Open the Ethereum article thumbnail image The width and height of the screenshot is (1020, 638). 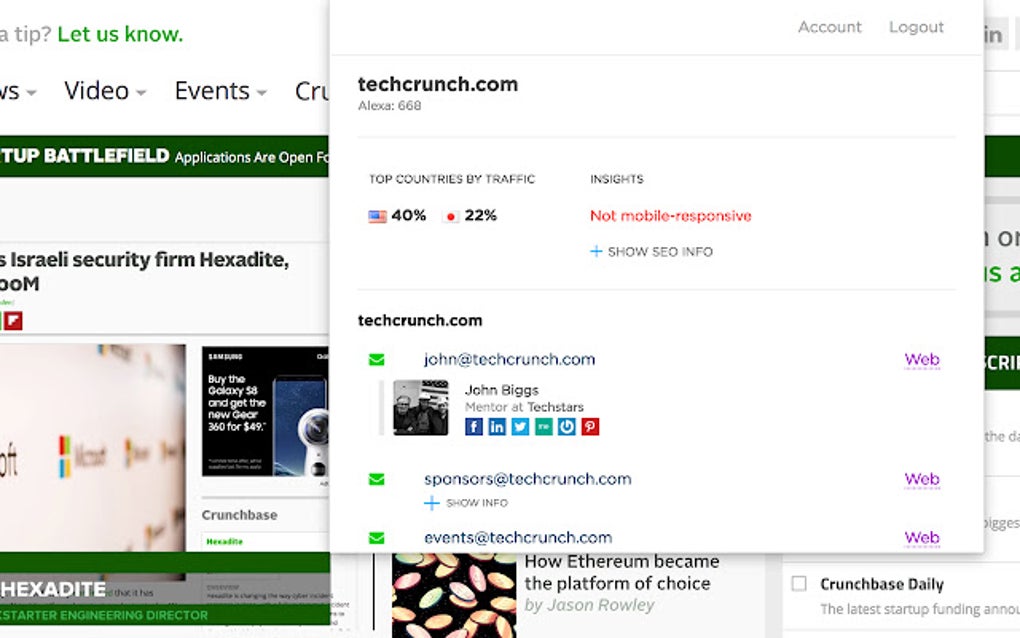pyautogui.click(x=454, y=595)
